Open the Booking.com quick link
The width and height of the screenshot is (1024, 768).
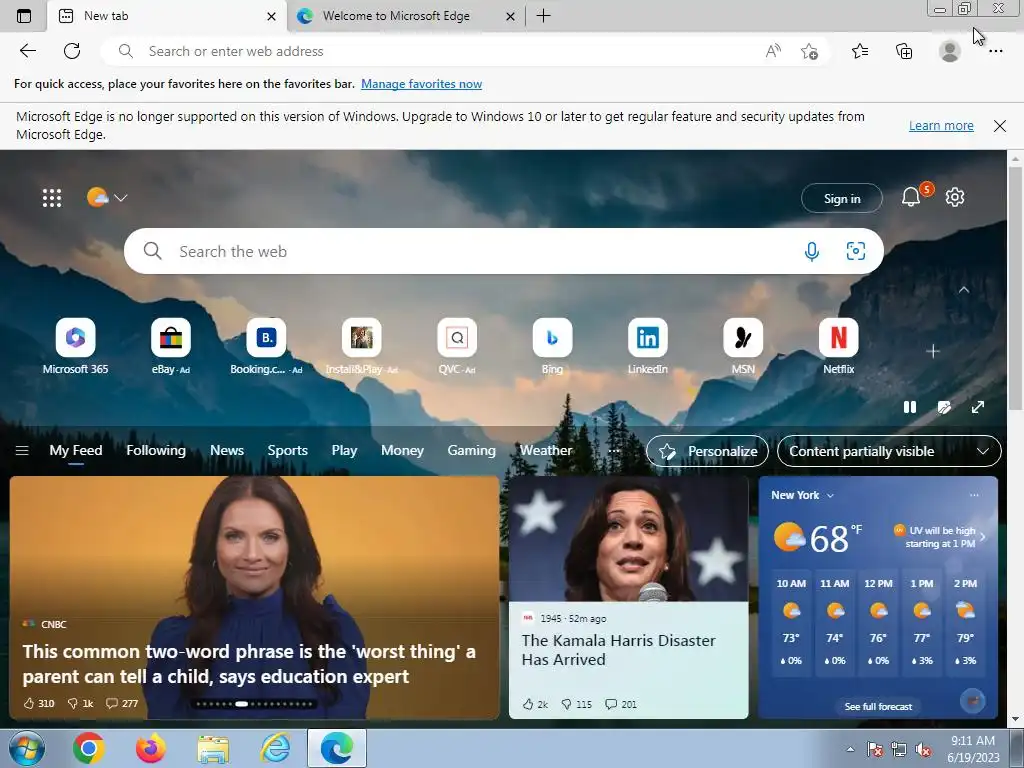pyautogui.click(x=266, y=347)
